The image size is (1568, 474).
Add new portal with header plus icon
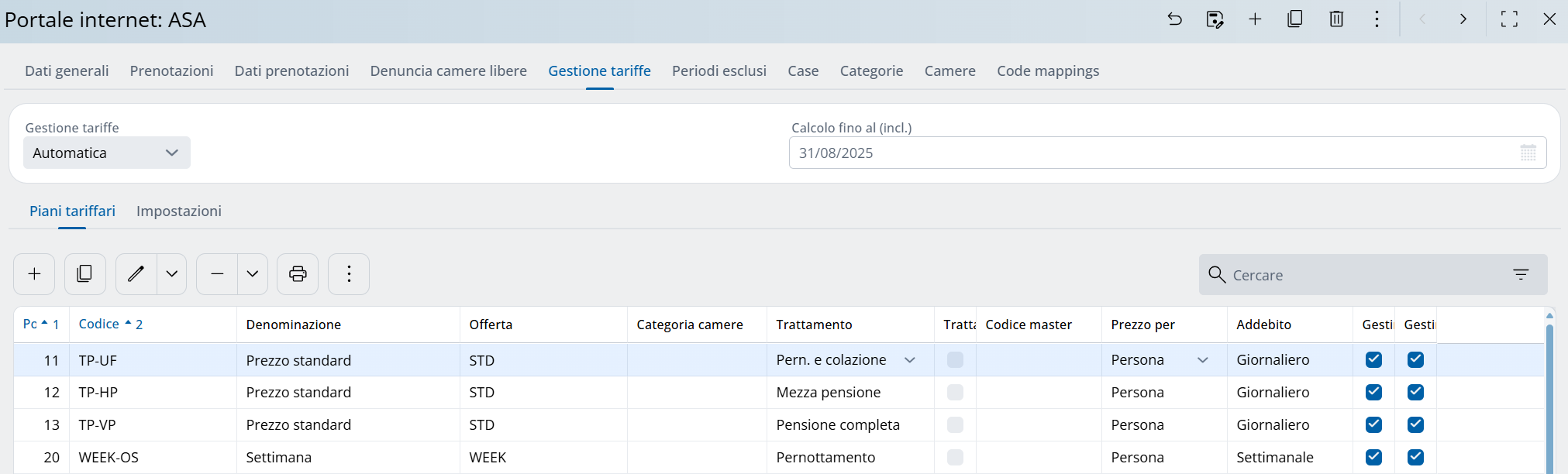(1255, 19)
